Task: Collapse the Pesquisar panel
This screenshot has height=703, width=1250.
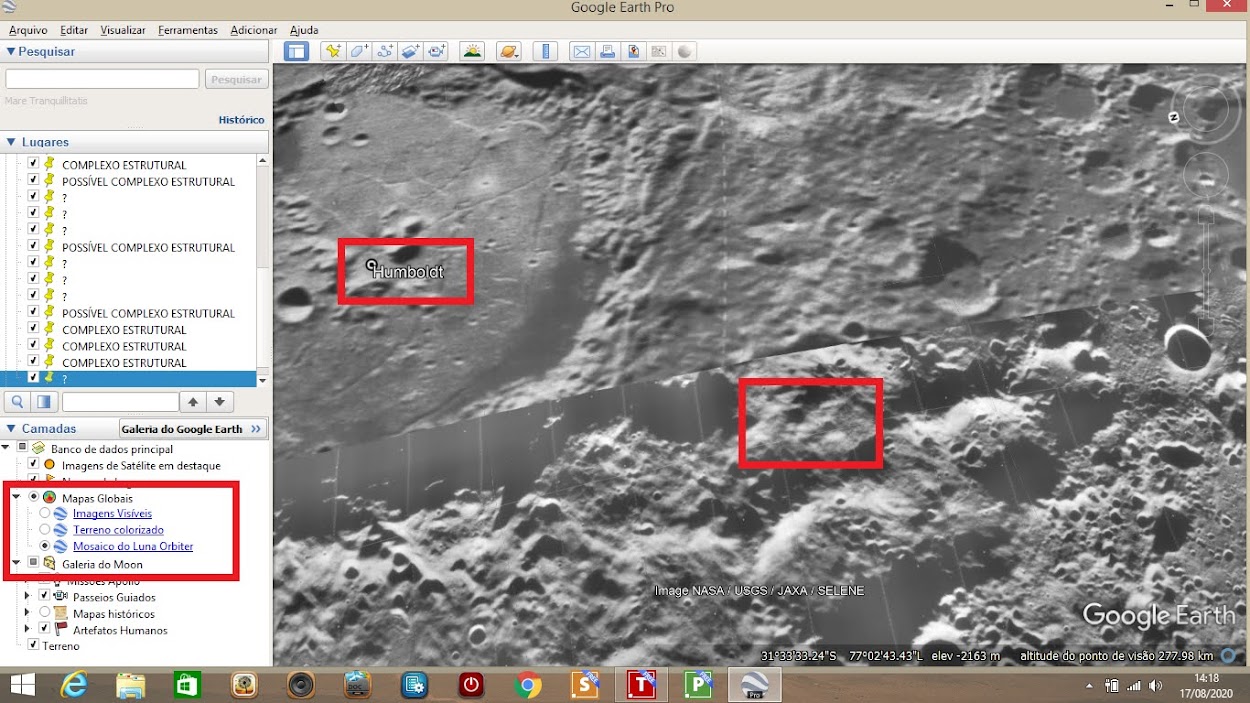Action: 11,51
